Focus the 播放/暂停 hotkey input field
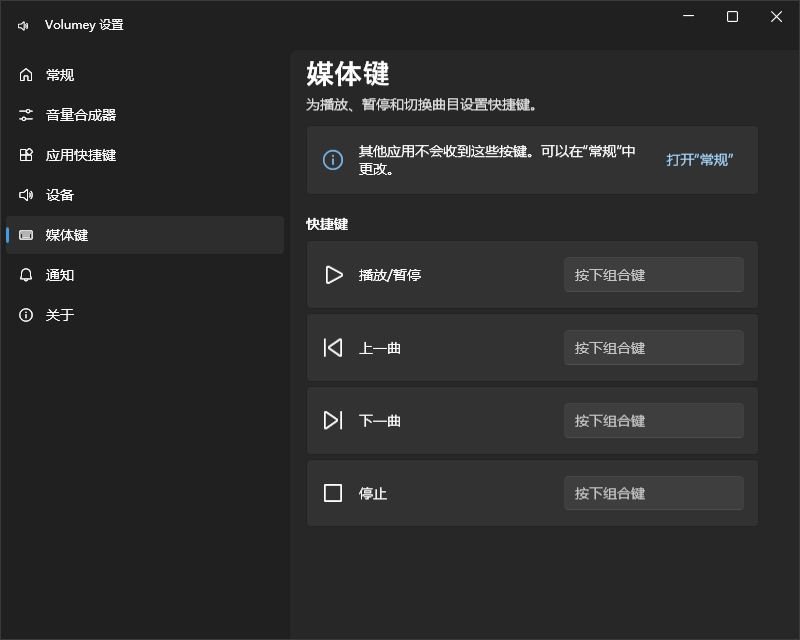This screenshot has height=640, width=800. [654, 275]
